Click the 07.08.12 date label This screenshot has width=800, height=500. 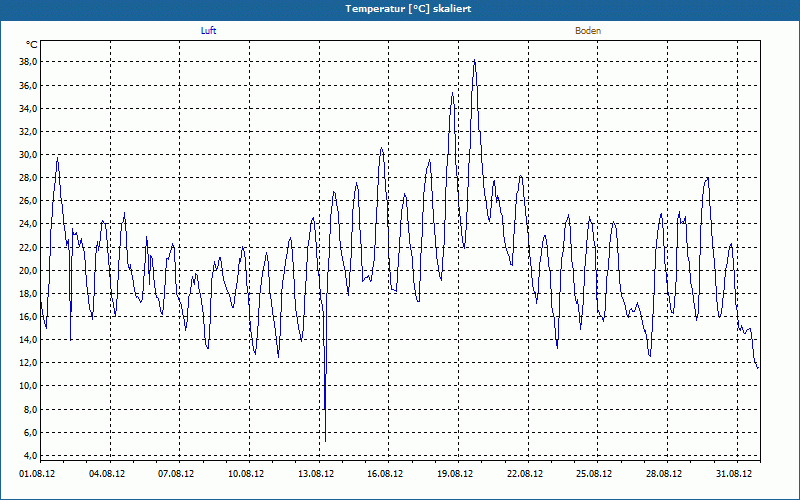176,473
